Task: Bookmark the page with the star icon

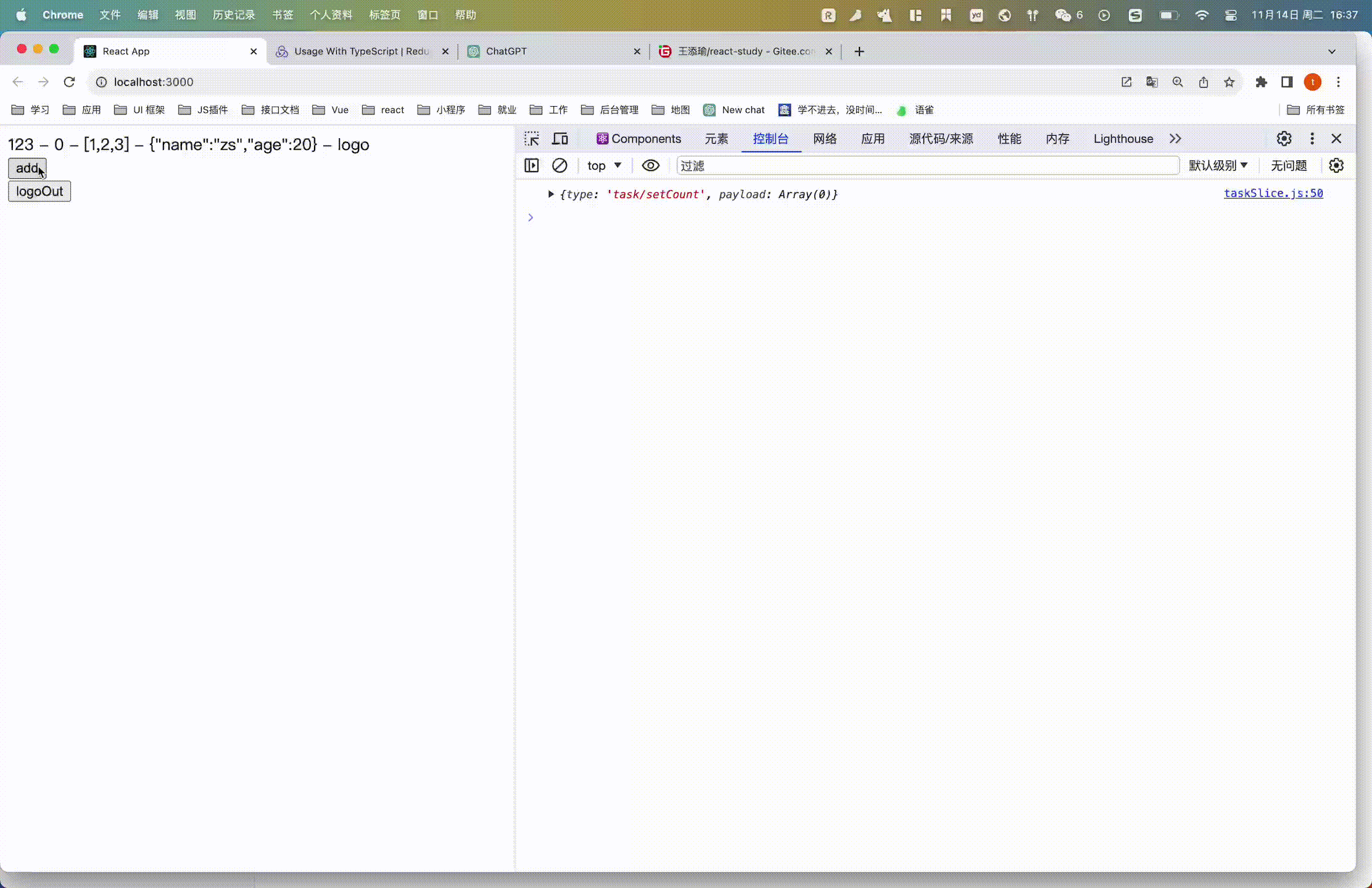Action: [x=1229, y=81]
